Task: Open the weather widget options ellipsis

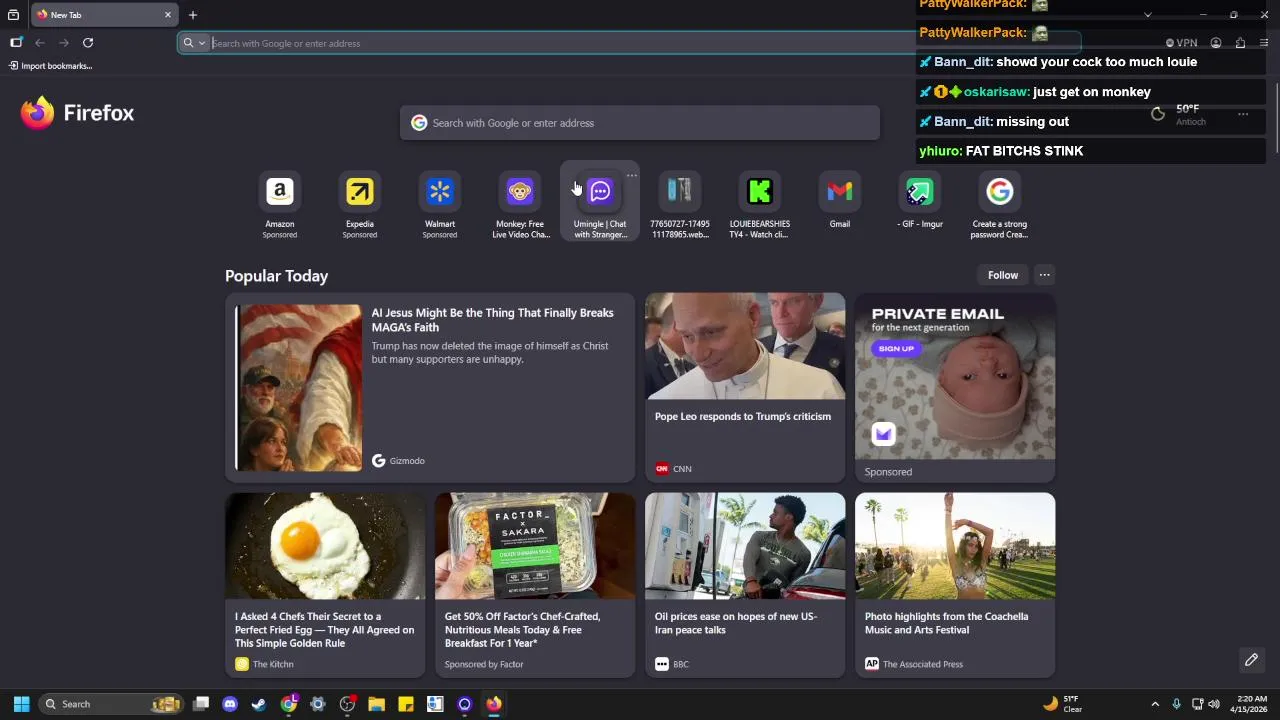Action: 1243,114
